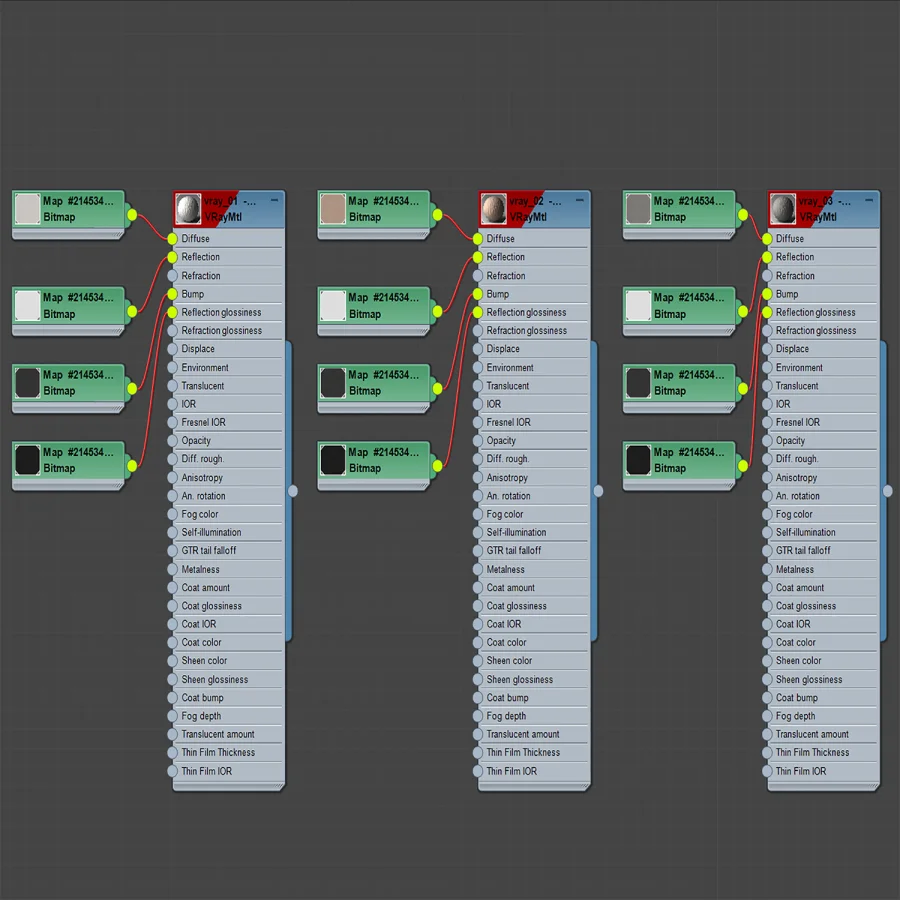Click the Bump input socket on vray_03
The width and height of the screenshot is (900, 900).
[767, 294]
